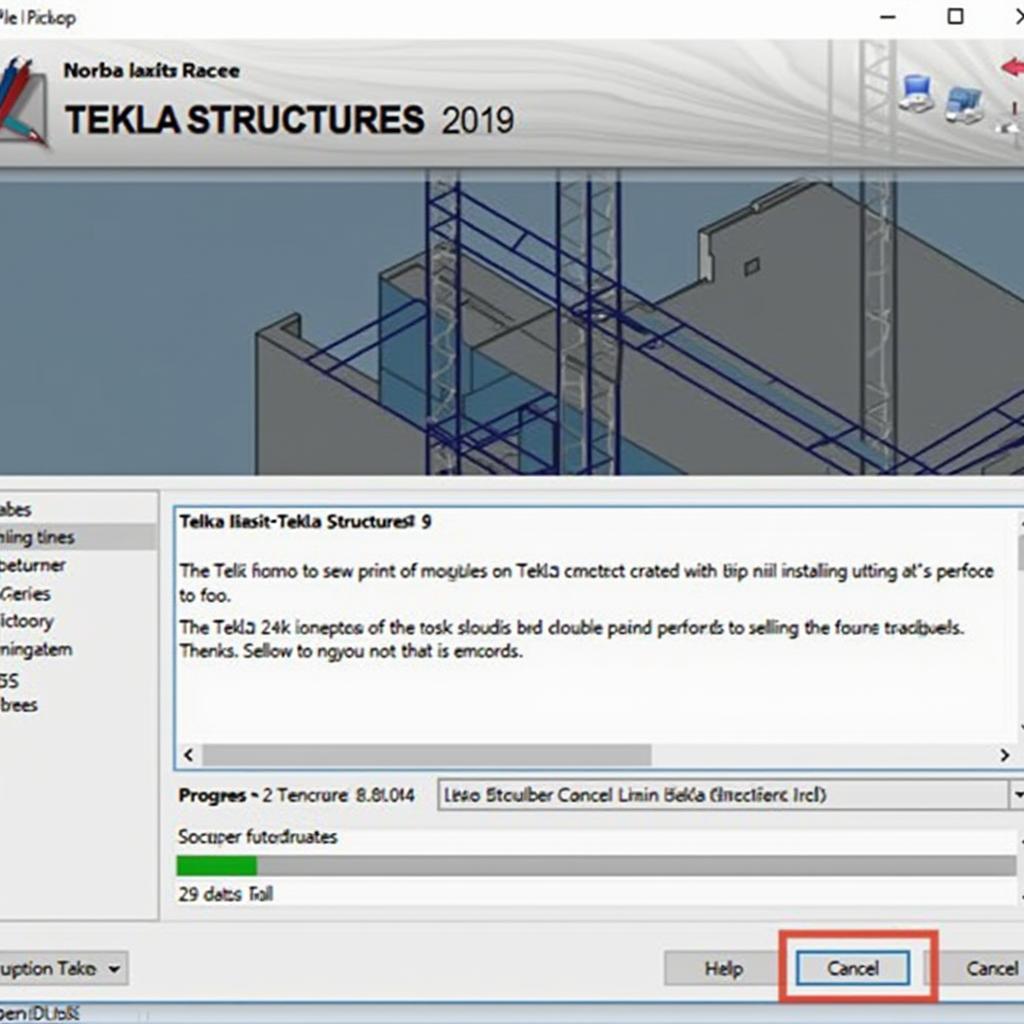Open the 'uption Take' dropdown button

click(x=62, y=968)
